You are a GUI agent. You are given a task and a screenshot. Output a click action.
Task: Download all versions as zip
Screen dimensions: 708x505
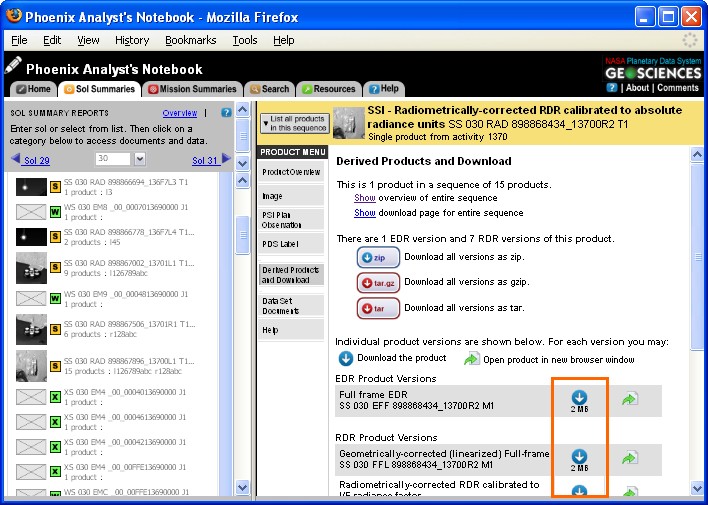378,257
